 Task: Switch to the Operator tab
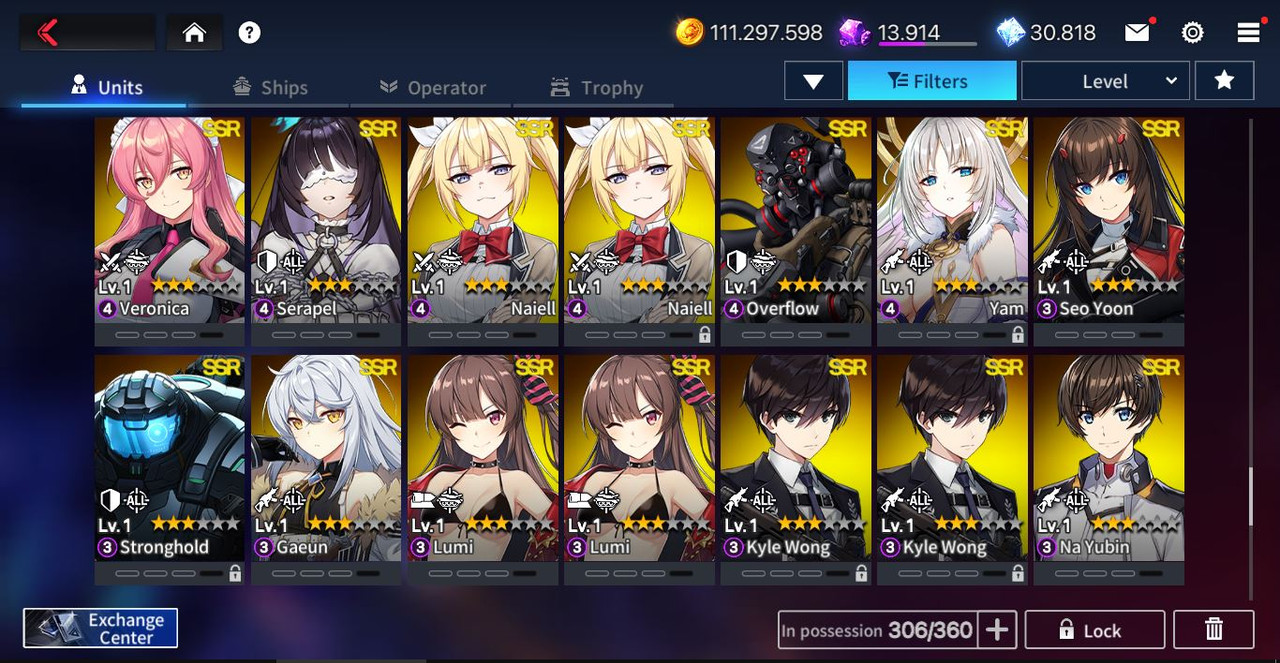coord(433,88)
